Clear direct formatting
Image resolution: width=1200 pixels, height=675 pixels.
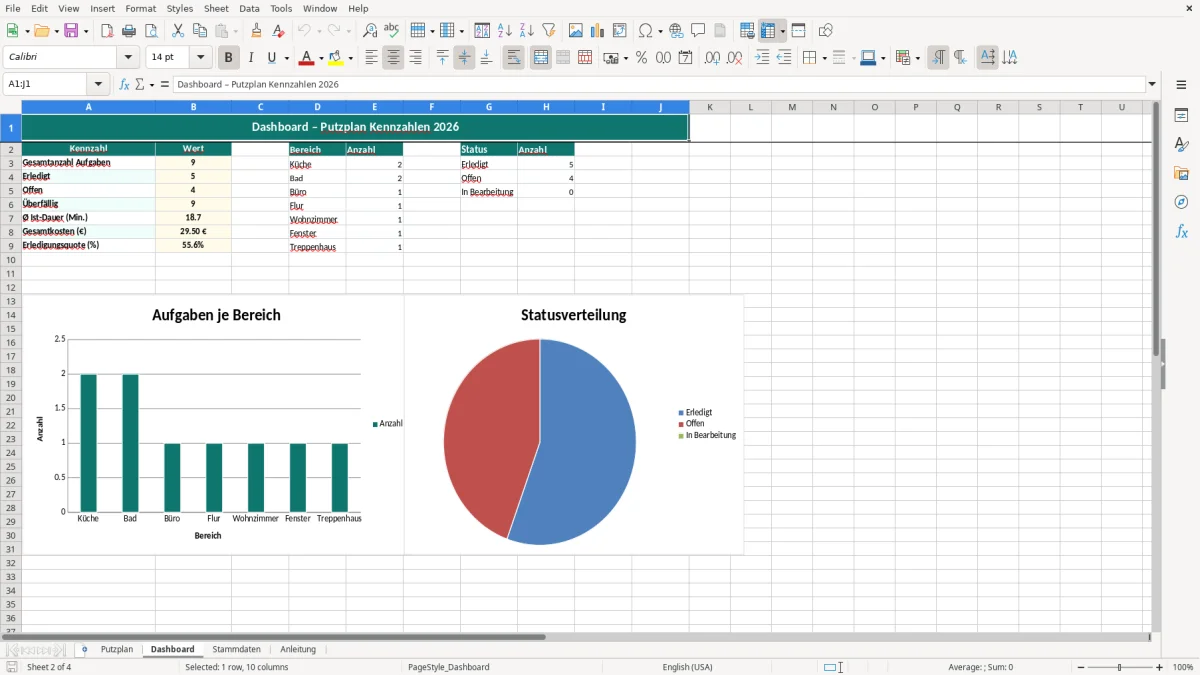(279, 31)
